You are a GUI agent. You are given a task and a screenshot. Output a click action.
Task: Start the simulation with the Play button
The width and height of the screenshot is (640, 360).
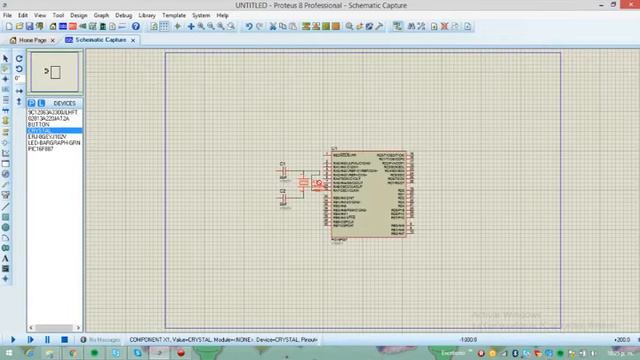pyautogui.click(x=13, y=340)
